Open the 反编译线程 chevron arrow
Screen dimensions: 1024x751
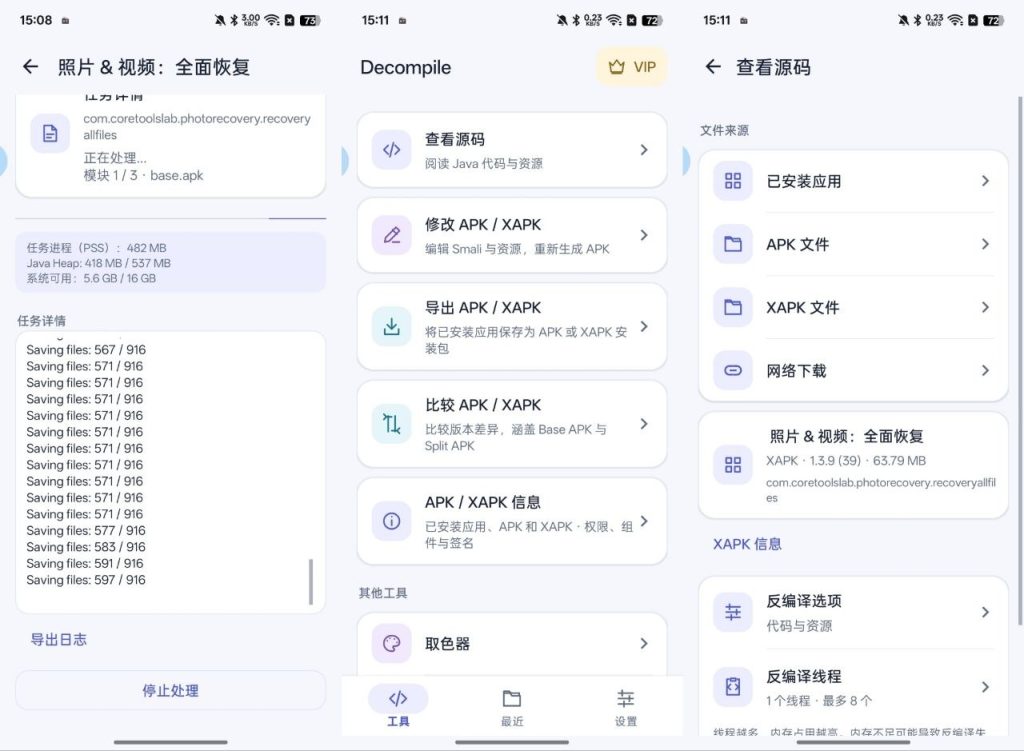(x=985, y=687)
